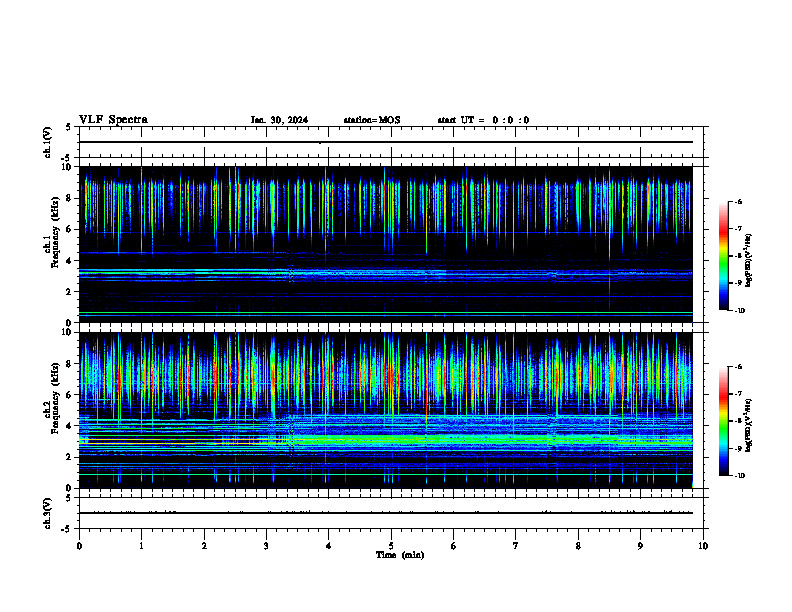Click time axis tick label "3"

(266, 546)
